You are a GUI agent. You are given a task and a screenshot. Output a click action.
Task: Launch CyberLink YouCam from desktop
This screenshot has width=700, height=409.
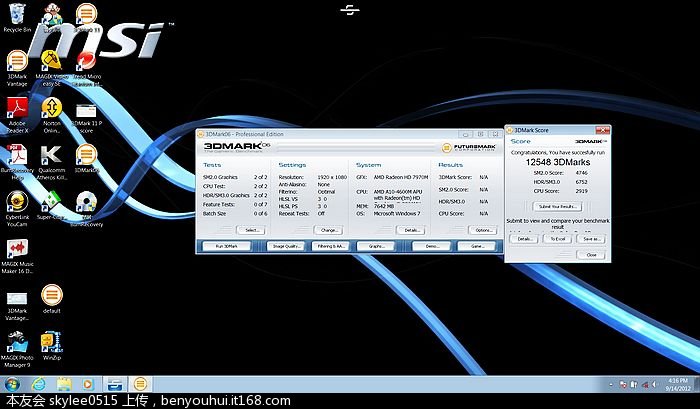[17, 209]
